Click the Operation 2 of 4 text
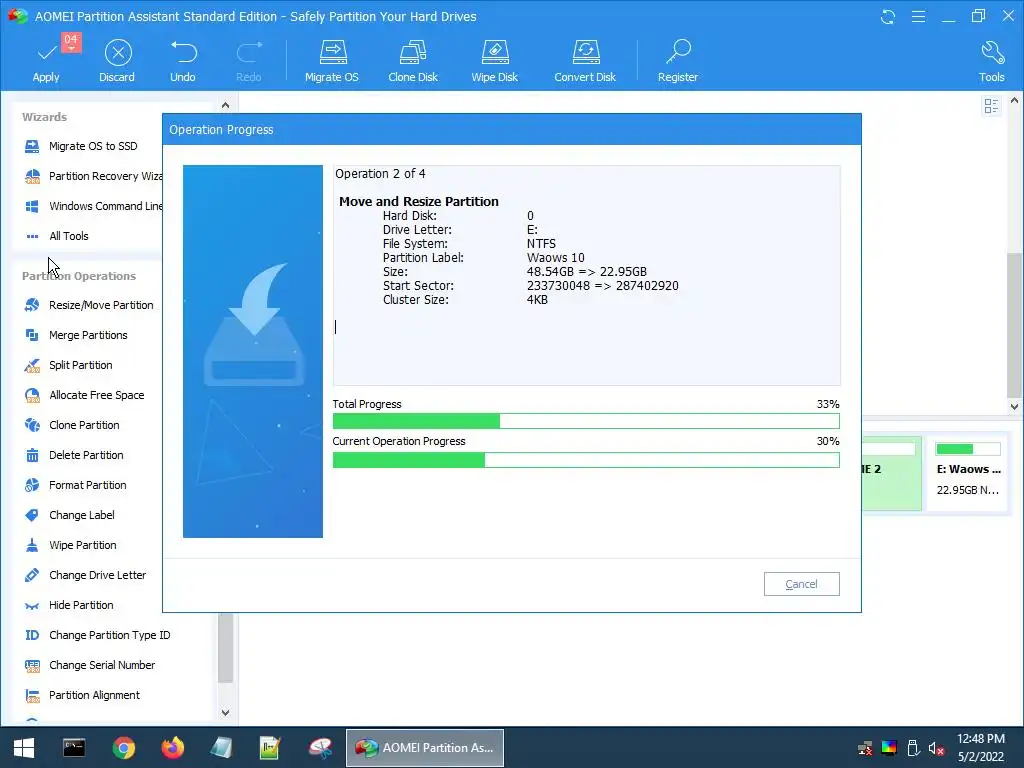Image resolution: width=1024 pixels, height=768 pixels. [380, 174]
